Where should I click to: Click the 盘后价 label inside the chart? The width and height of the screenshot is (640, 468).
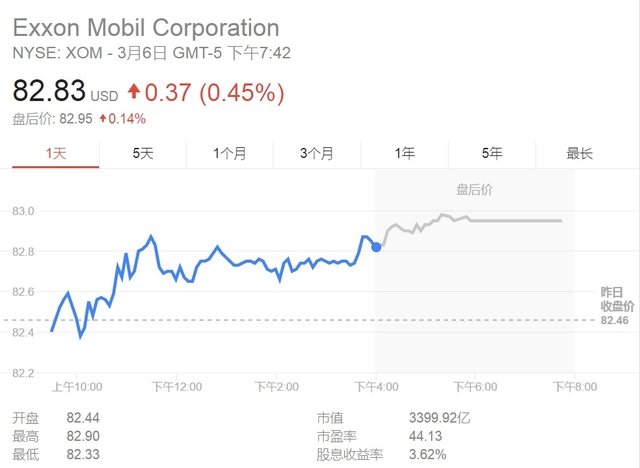pyautogui.click(x=474, y=189)
